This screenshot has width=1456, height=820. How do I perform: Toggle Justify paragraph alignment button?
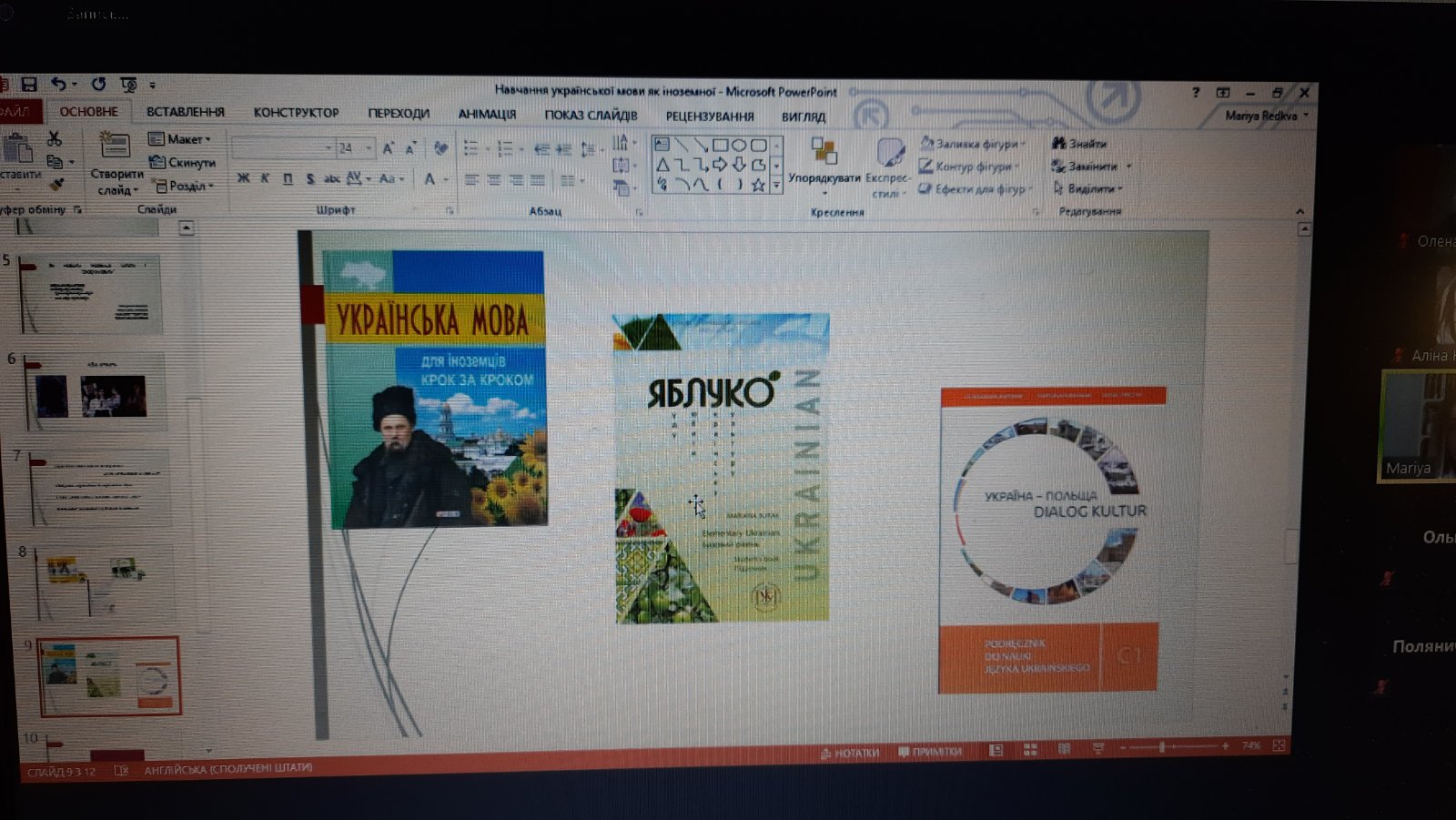pos(538,180)
